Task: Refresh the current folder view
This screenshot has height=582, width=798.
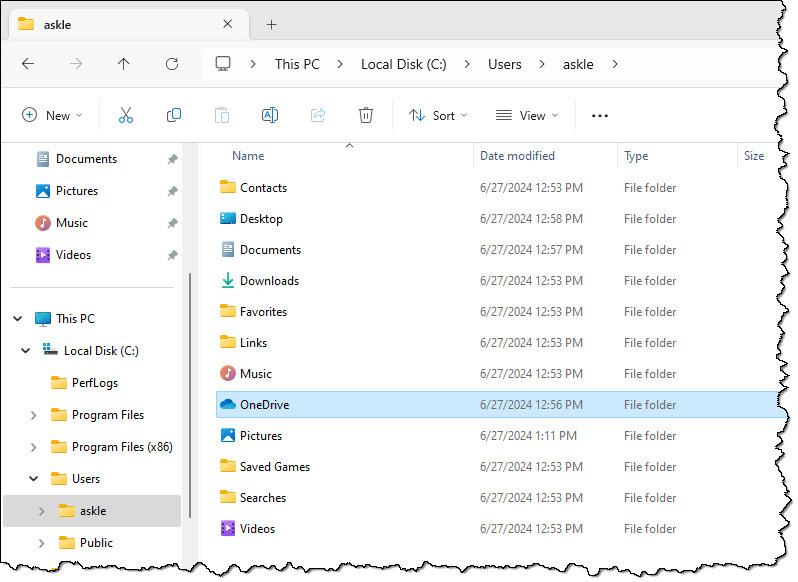Action: [x=172, y=64]
